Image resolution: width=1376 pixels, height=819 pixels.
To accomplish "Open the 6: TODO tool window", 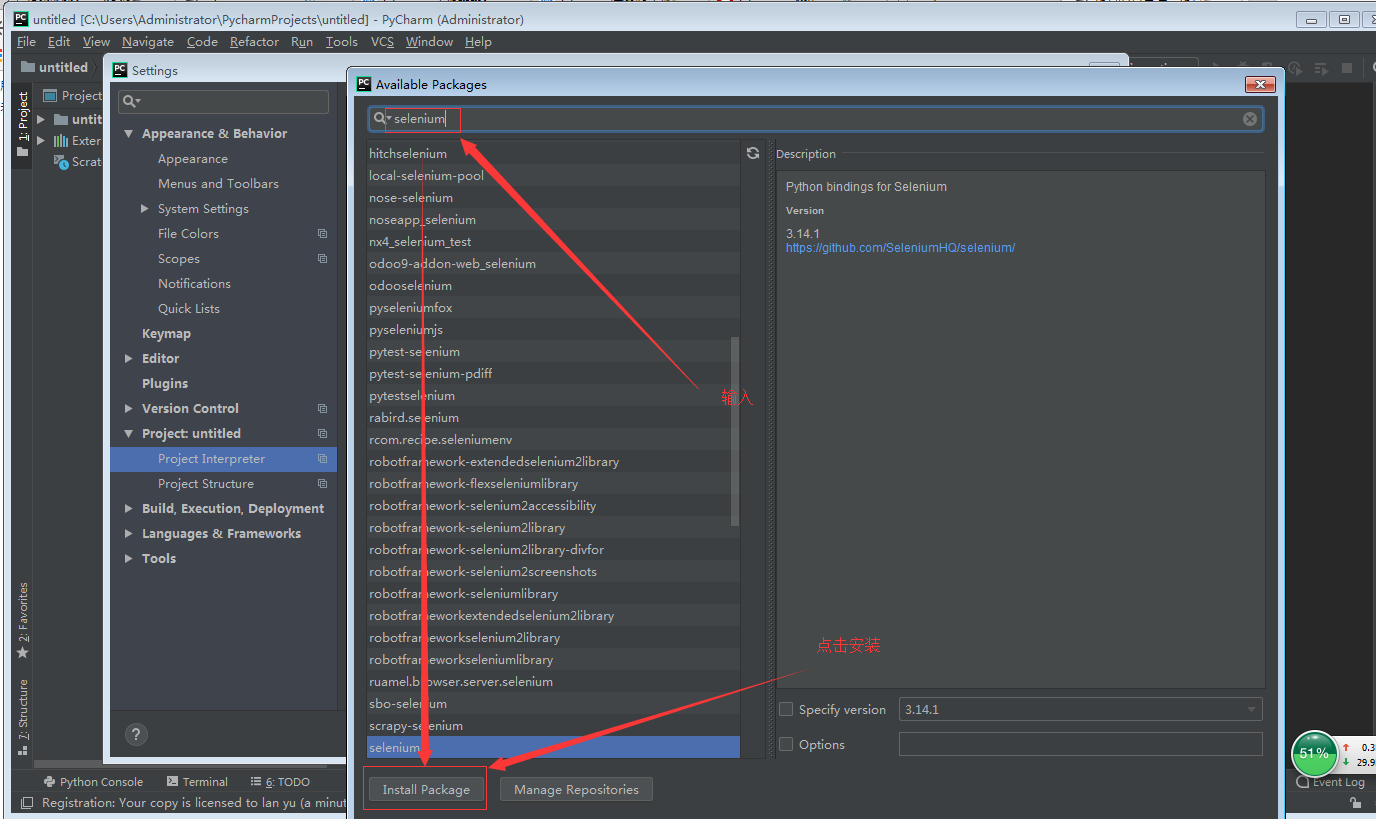I will [279, 782].
